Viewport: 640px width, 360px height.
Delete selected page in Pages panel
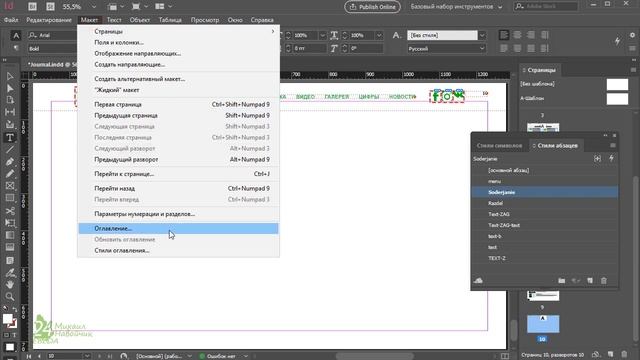coord(624,354)
